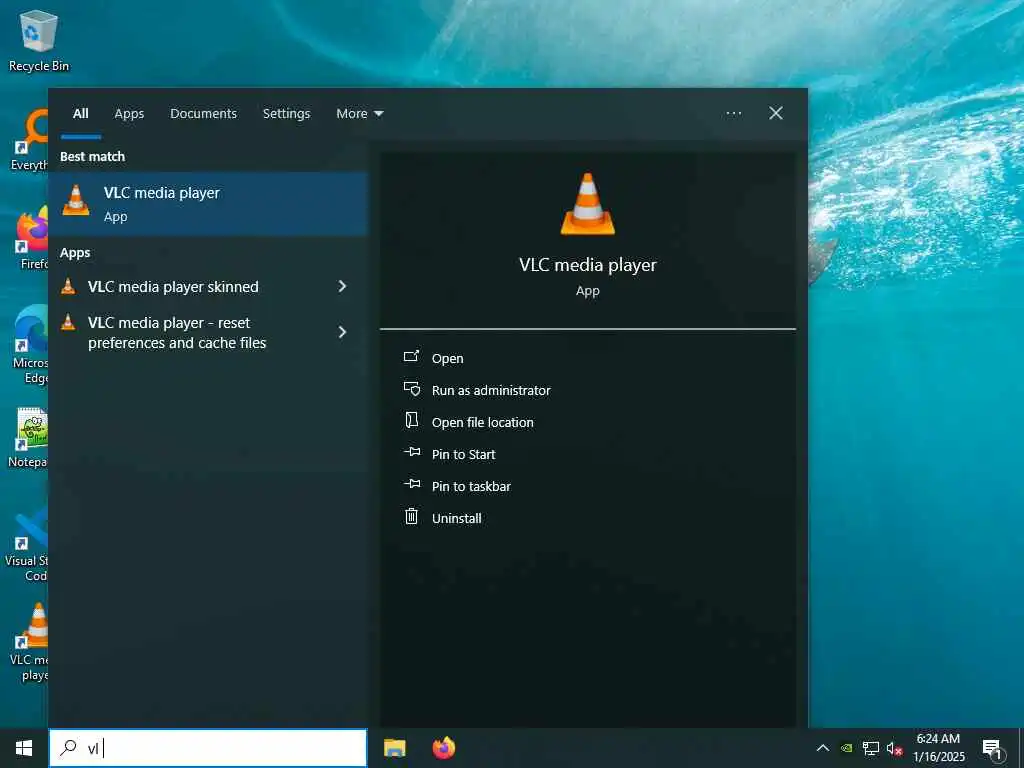Switch to the Apps search tab
Viewport: 1024px width, 768px height.
click(x=129, y=114)
